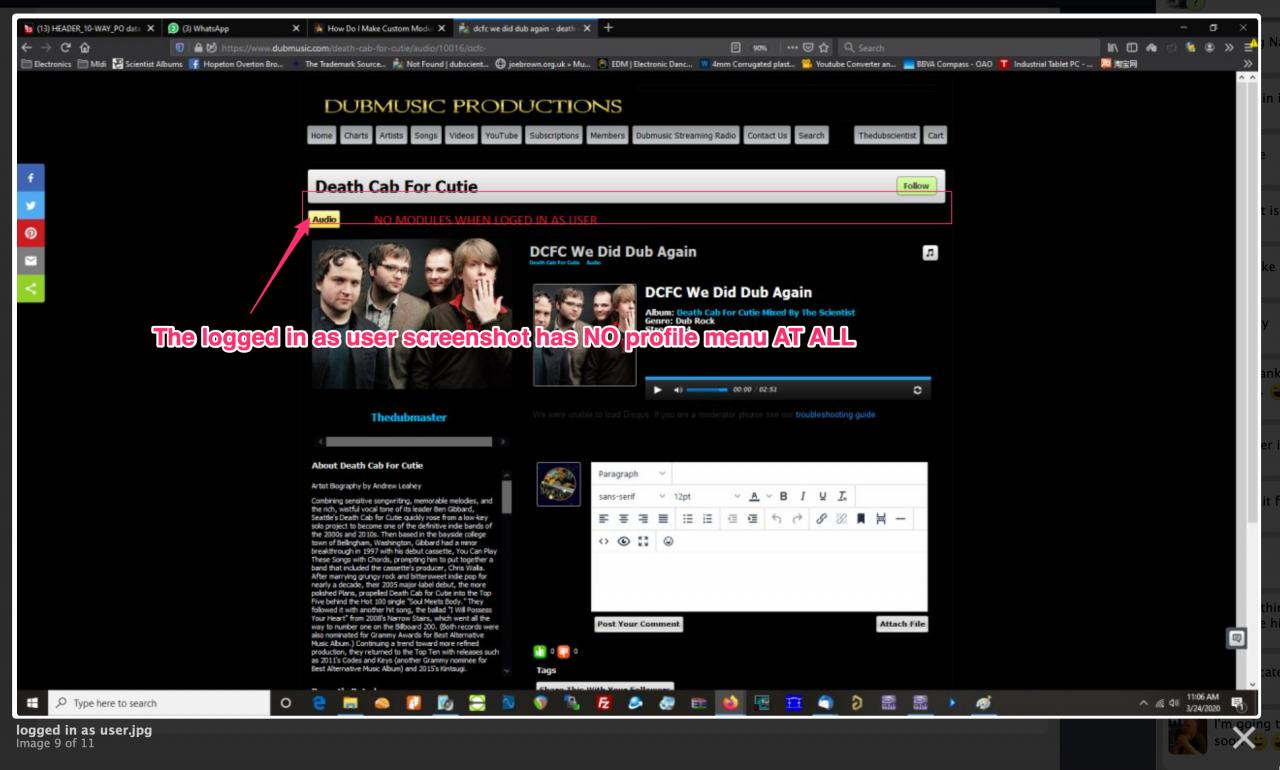Decrease indent in comment editor
1280x770 pixels.
click(x=733, y=519)
